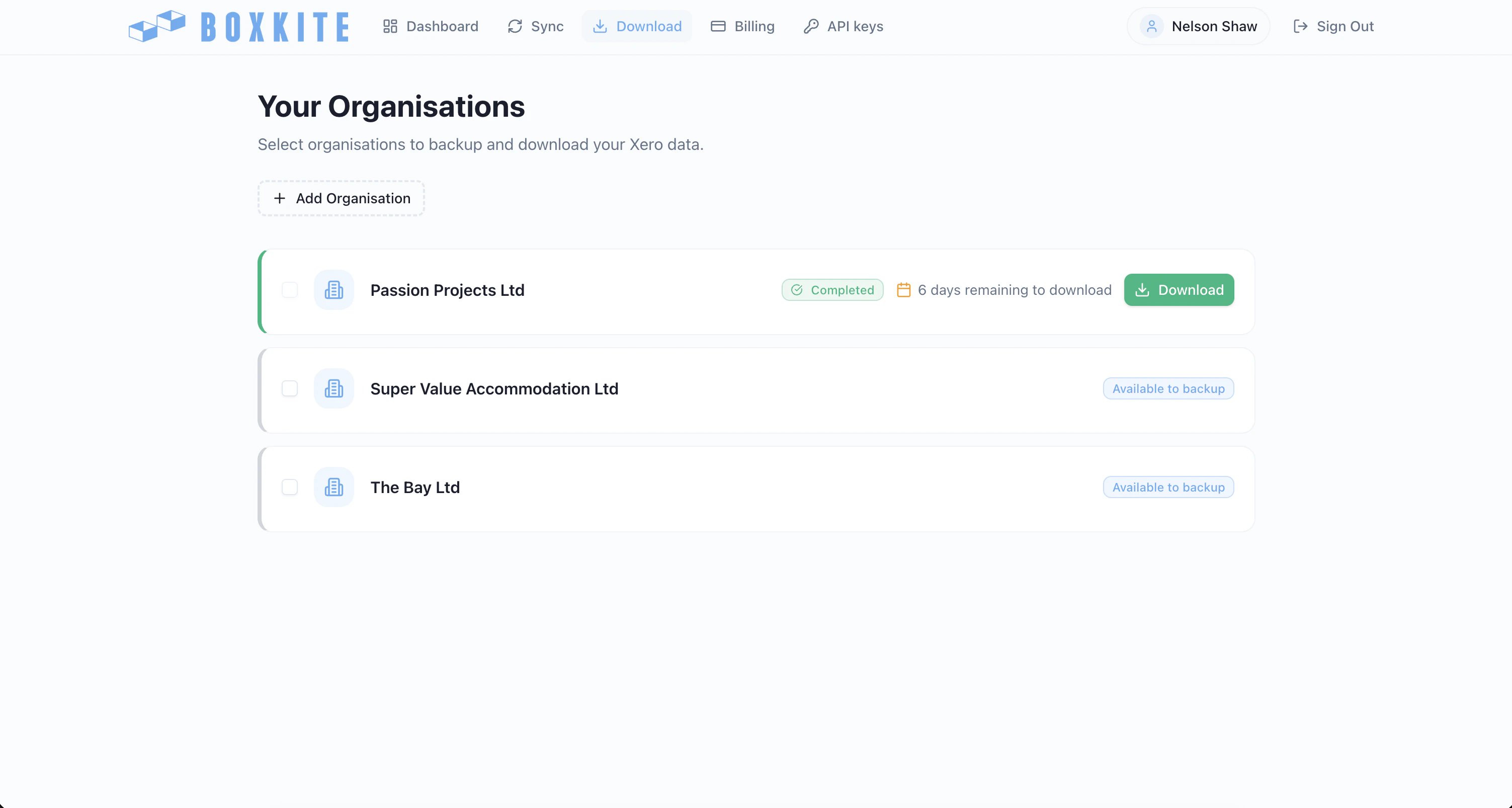The image size is (1512, 808).
Task: Click Passion Projects Ltd building icon
Action: coord(334,290)
